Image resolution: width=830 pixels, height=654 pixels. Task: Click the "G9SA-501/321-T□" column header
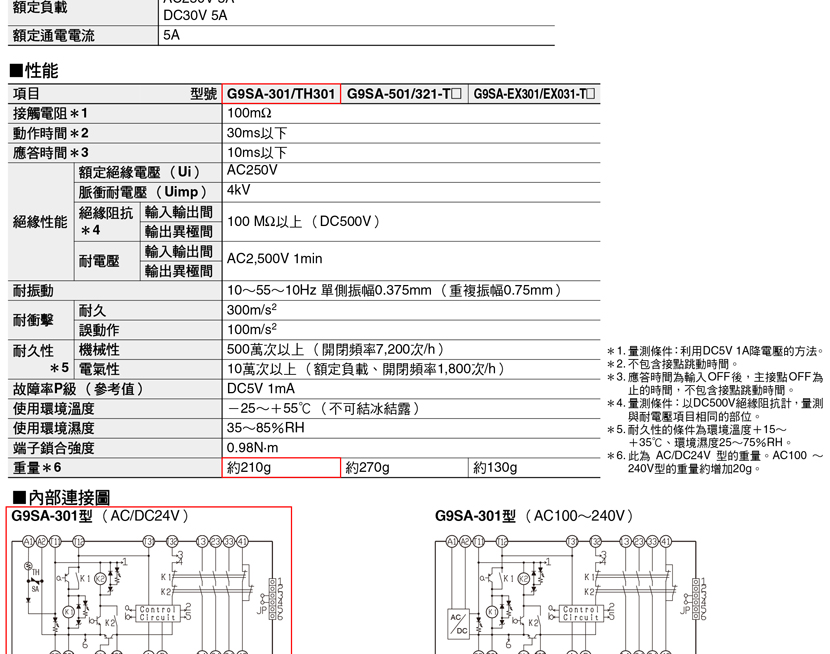coord(404,94)
